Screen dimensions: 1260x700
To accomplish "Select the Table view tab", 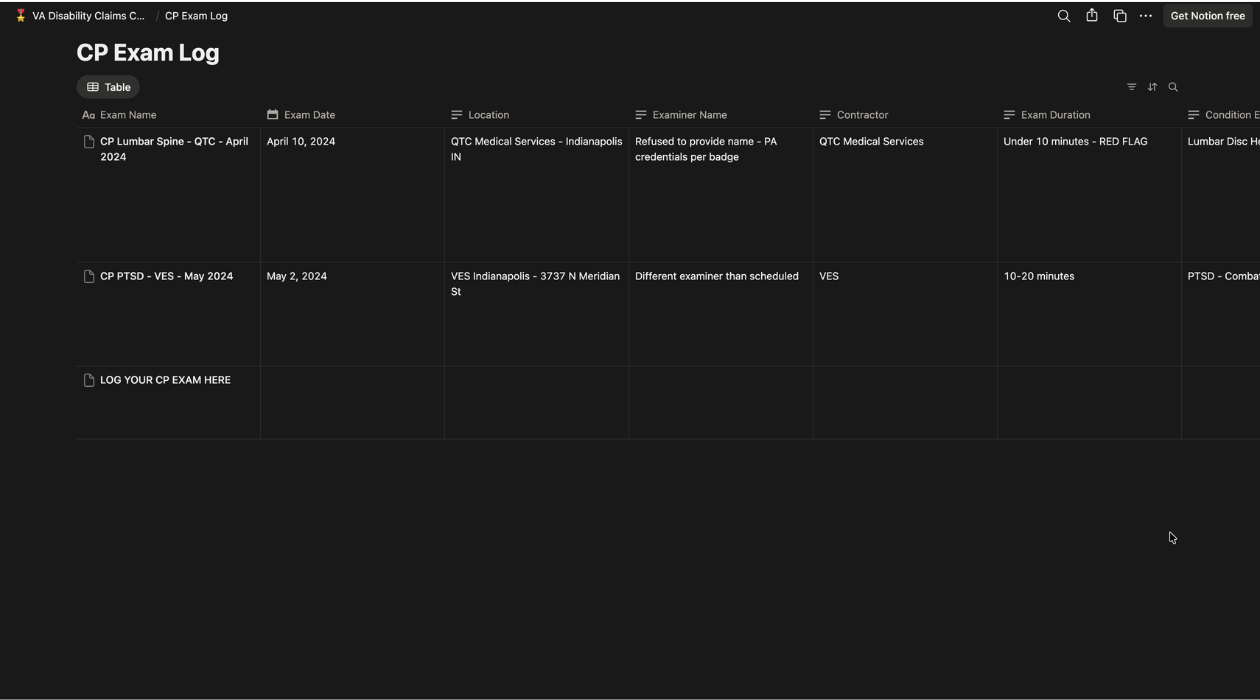I will 108,87.
